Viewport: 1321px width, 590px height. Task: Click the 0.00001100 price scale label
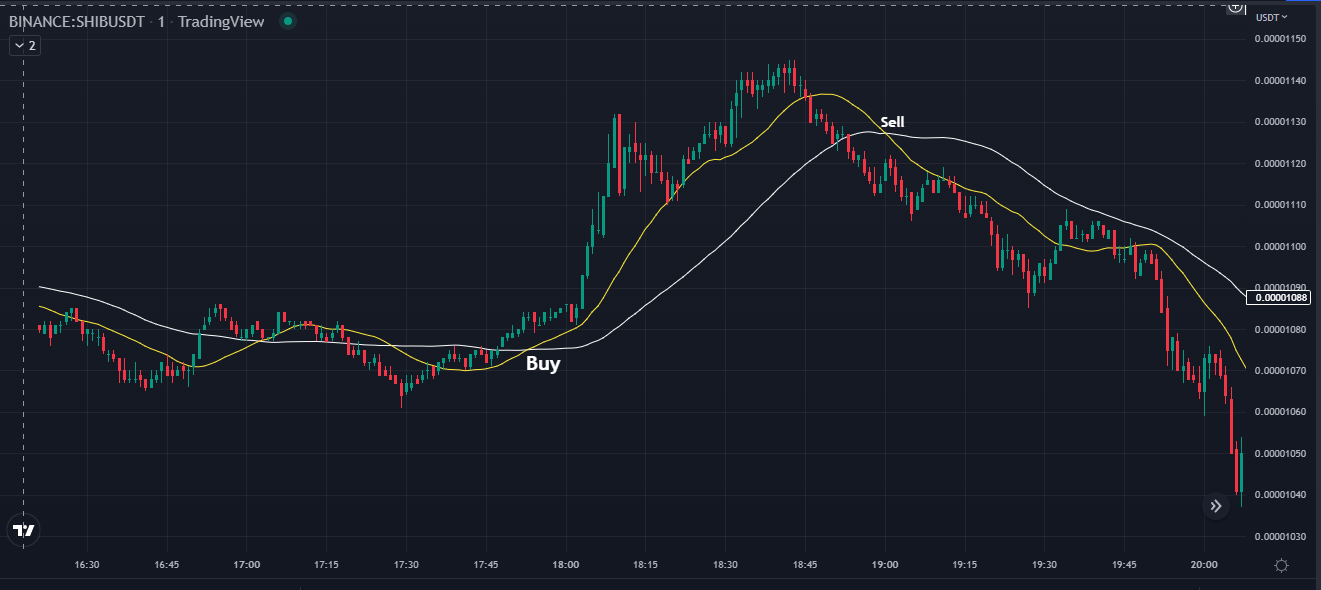click(x=1281, y=246)
